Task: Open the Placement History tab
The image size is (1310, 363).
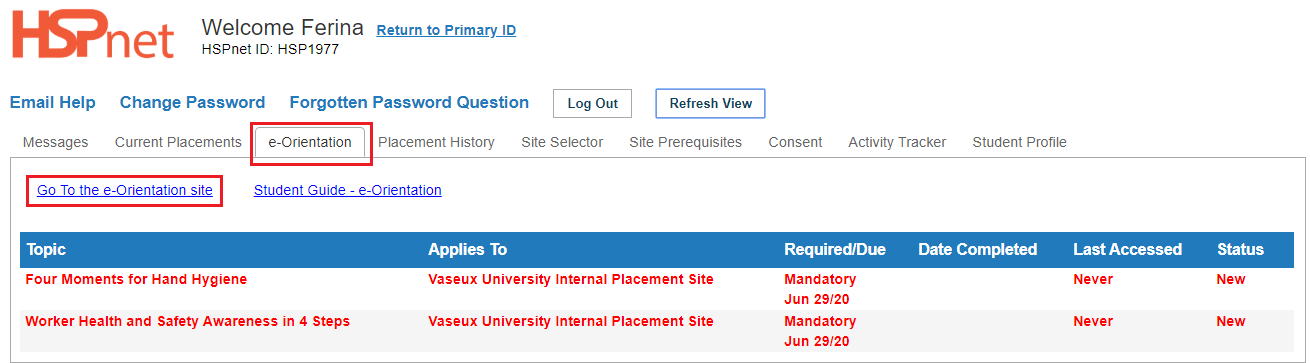Action: tap(436, 142)
